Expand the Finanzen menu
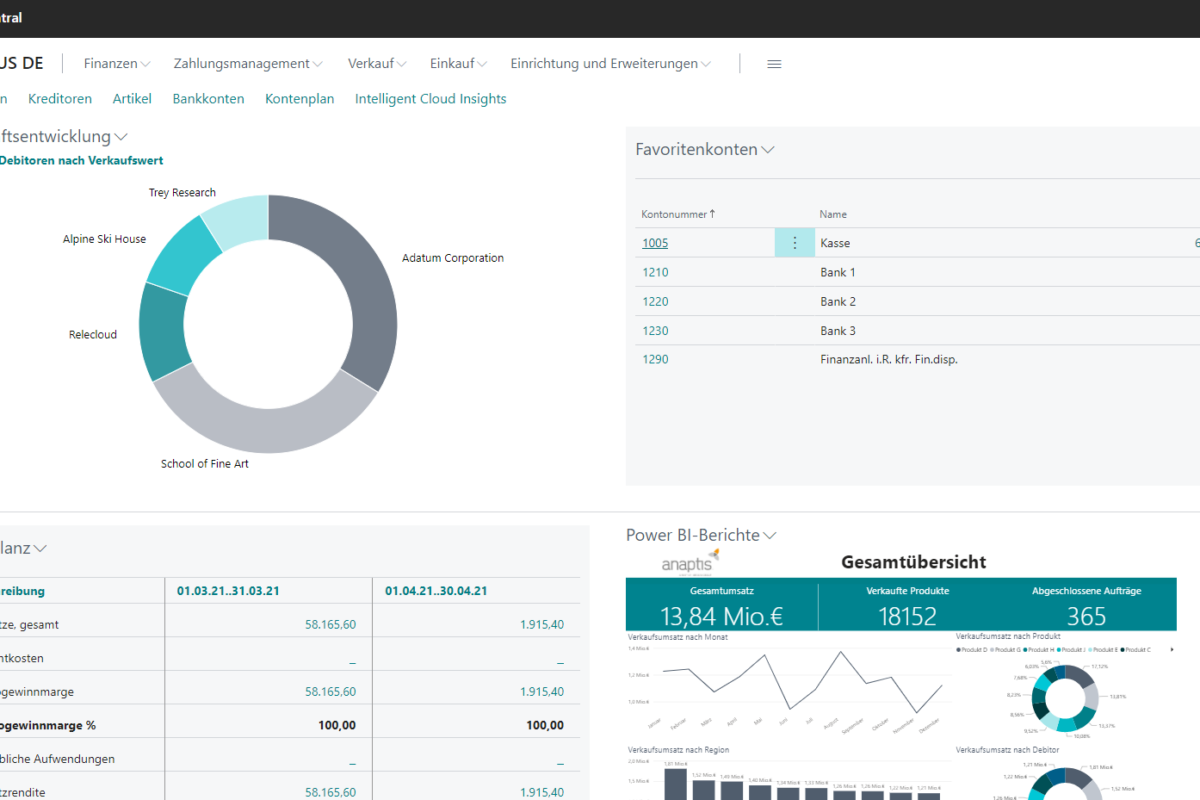Screen dimensions: 1200x800 [x=117, y=63]
